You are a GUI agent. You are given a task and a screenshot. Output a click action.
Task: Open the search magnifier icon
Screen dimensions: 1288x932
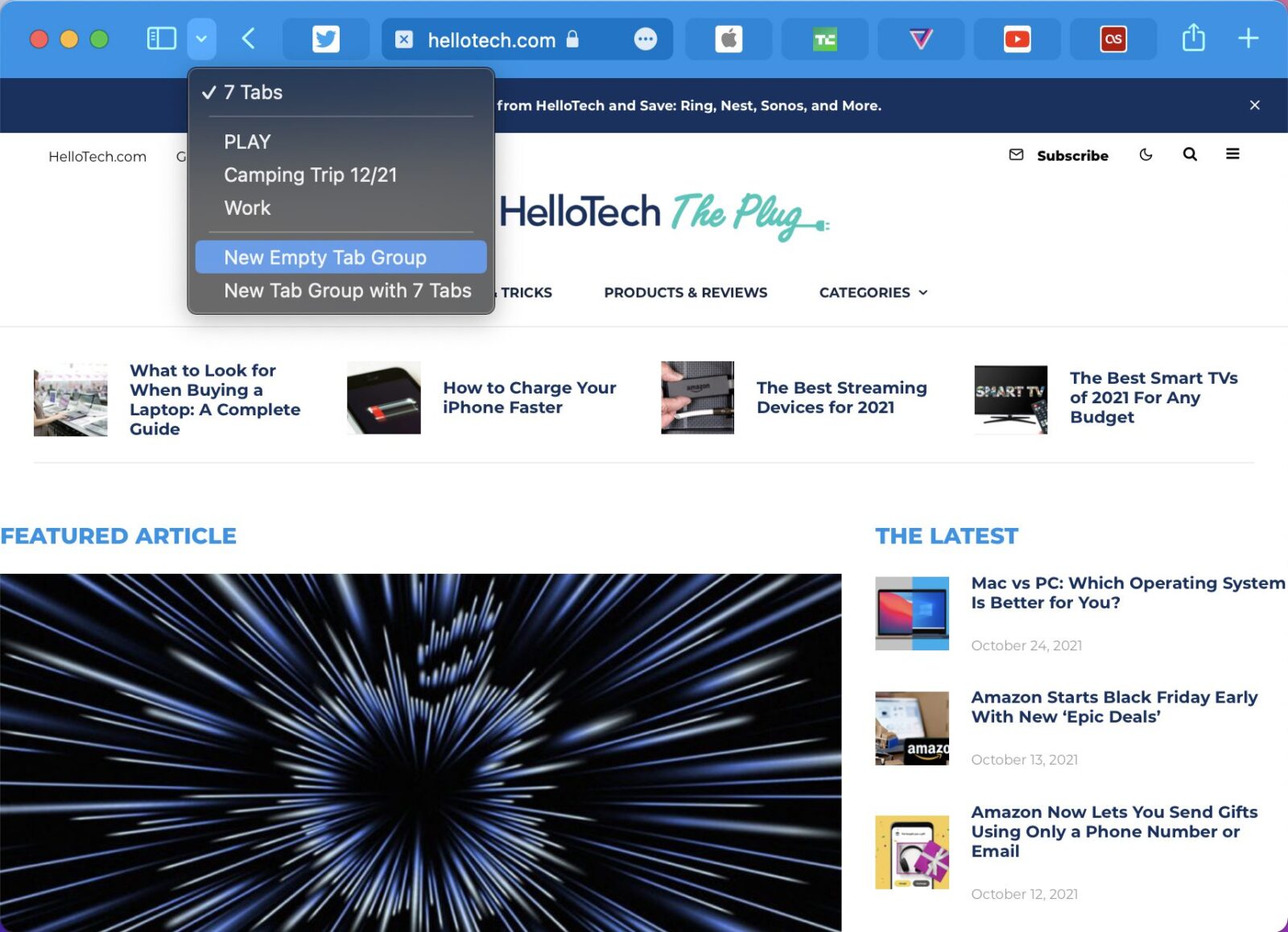(1190, 155)
